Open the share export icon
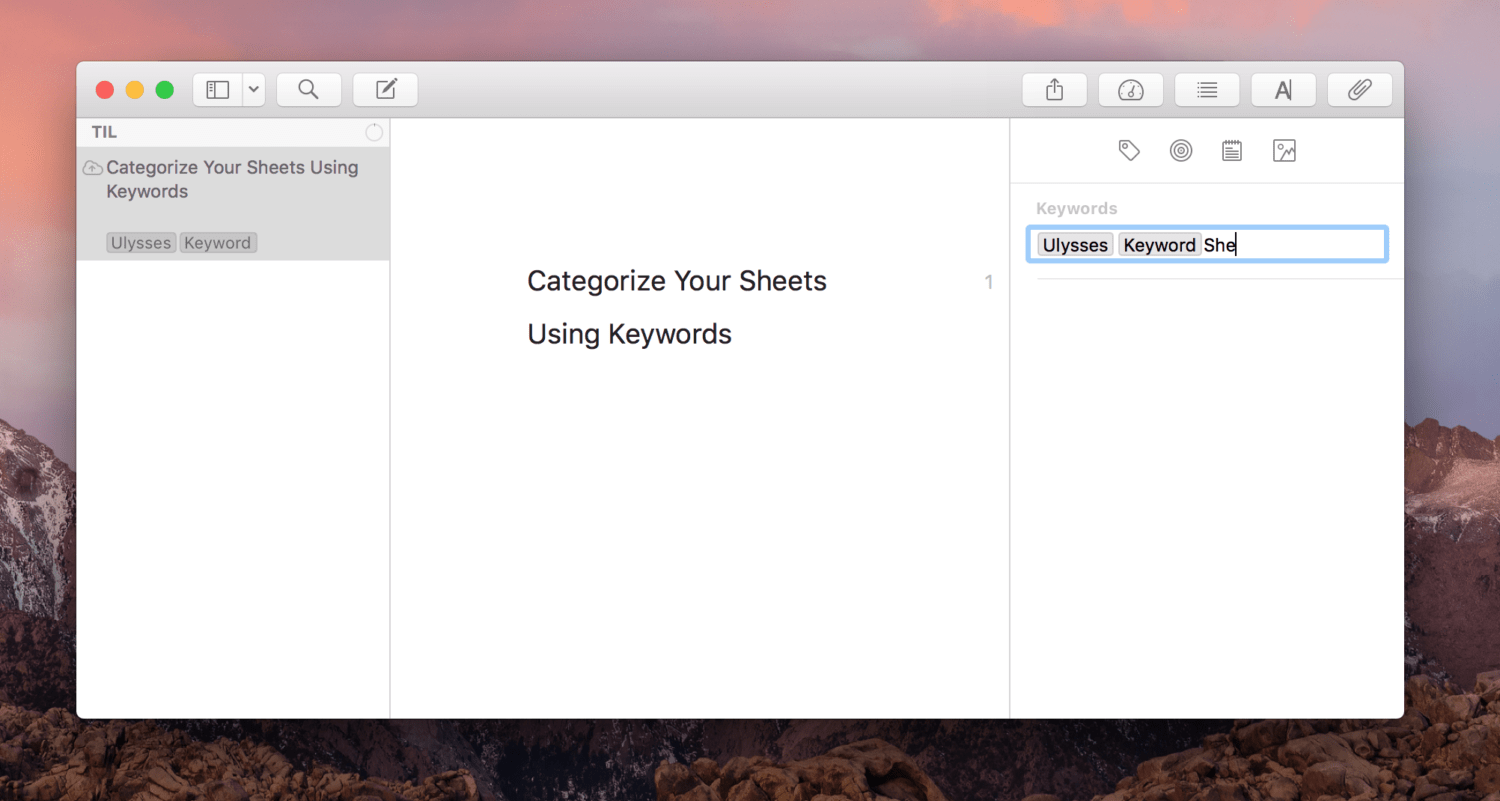Screen dimensions: 1500x801 [x=1054, y=90]
